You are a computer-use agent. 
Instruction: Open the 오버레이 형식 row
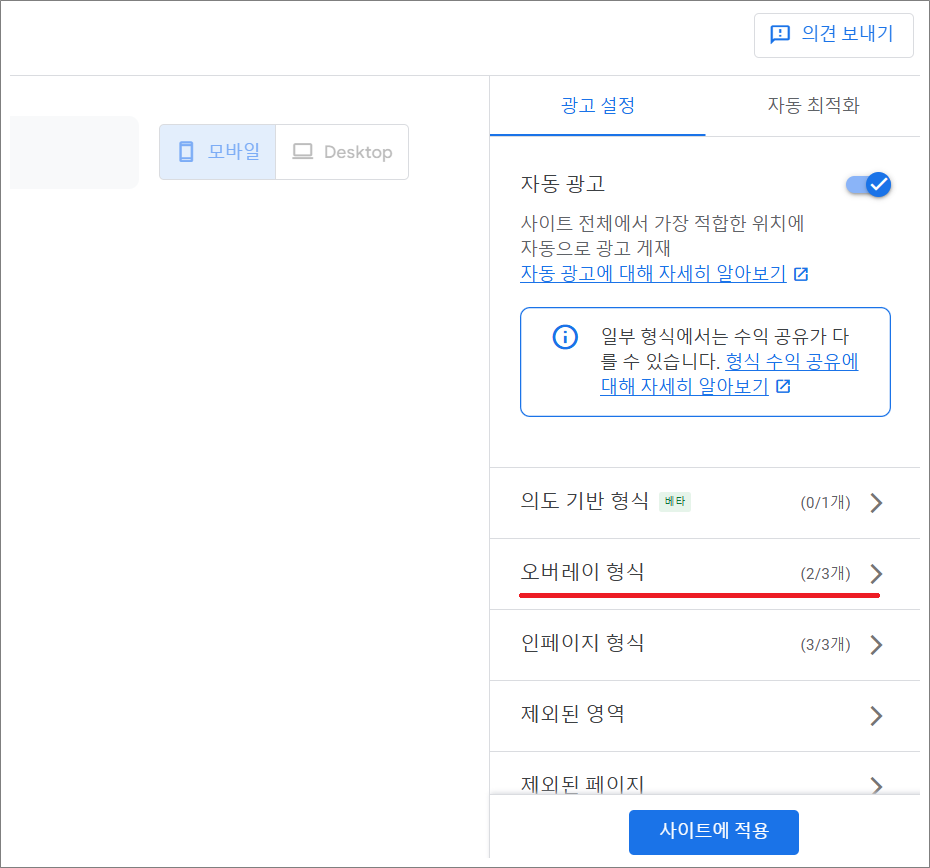(705, 574)
